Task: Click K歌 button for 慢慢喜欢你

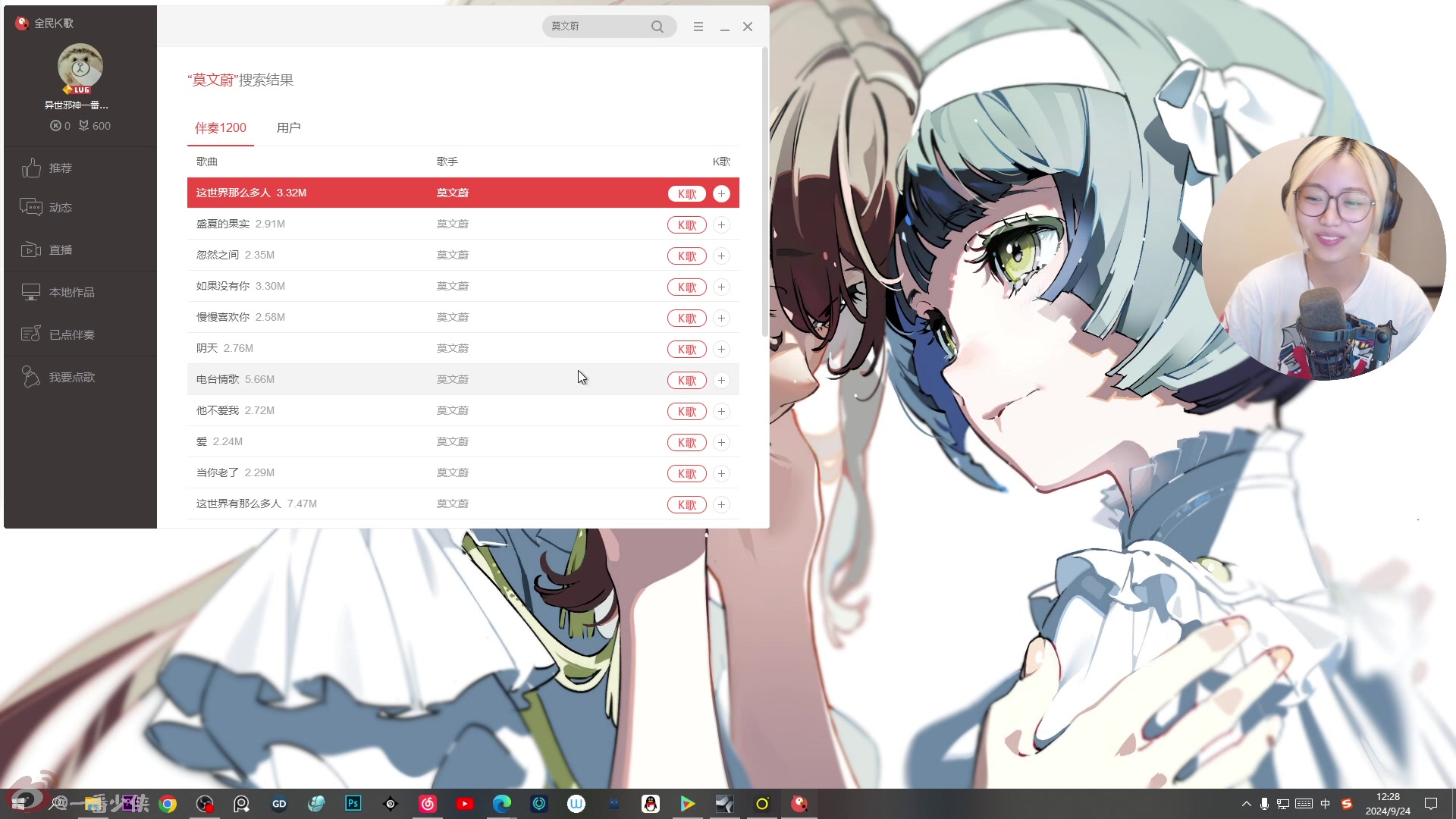Action: [x=687, y=318]
